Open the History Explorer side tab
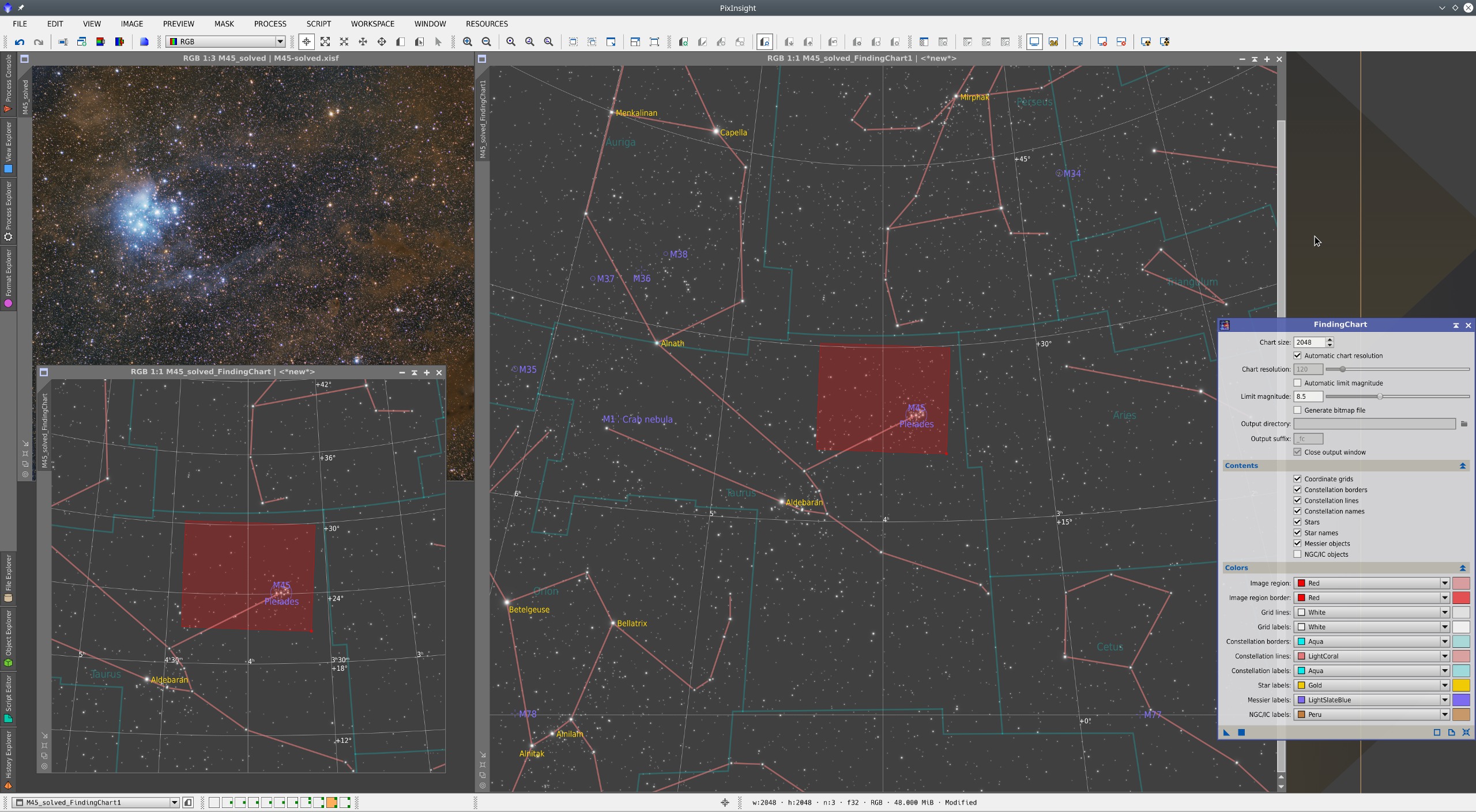This screenshot has height=812, width=1476. point(8,760)
